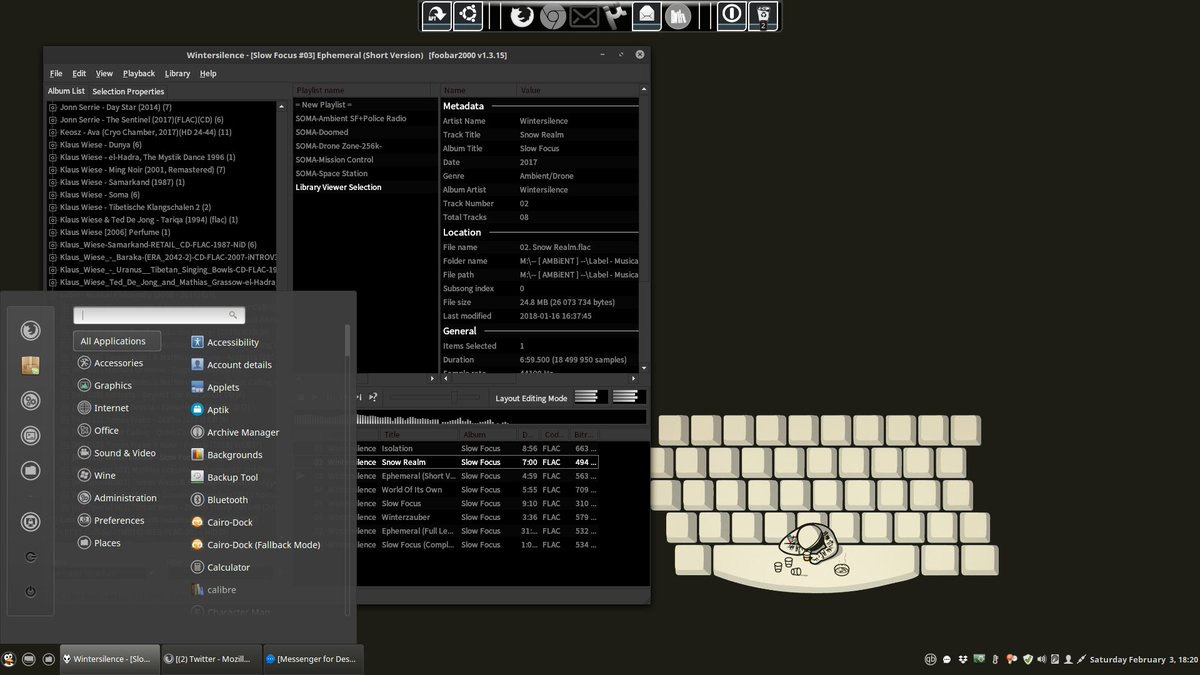Open the Edit menu
The width and height of the screenshot is (1200, 675).
pos(79,73)
